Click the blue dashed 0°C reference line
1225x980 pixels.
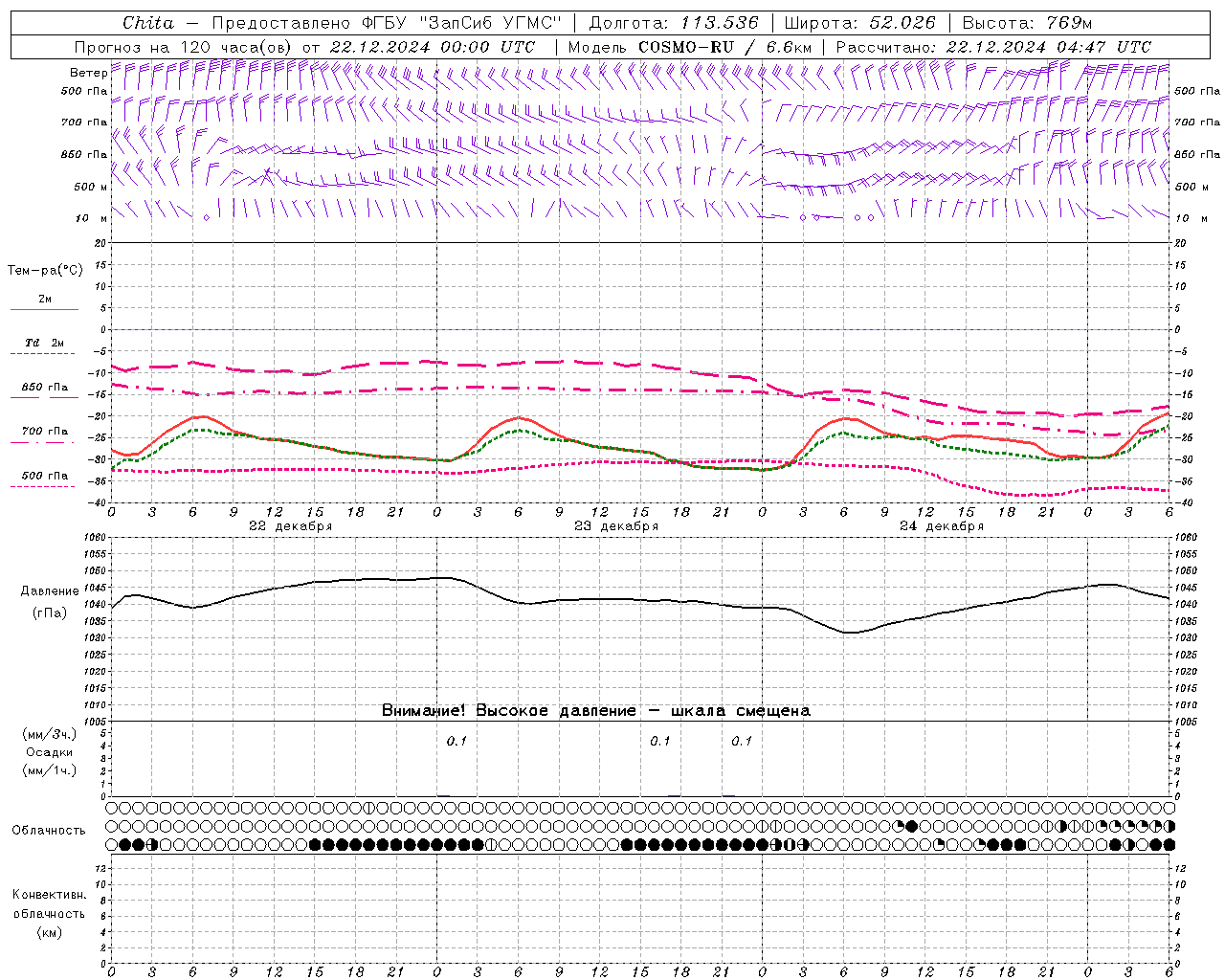tap(639, 329)
